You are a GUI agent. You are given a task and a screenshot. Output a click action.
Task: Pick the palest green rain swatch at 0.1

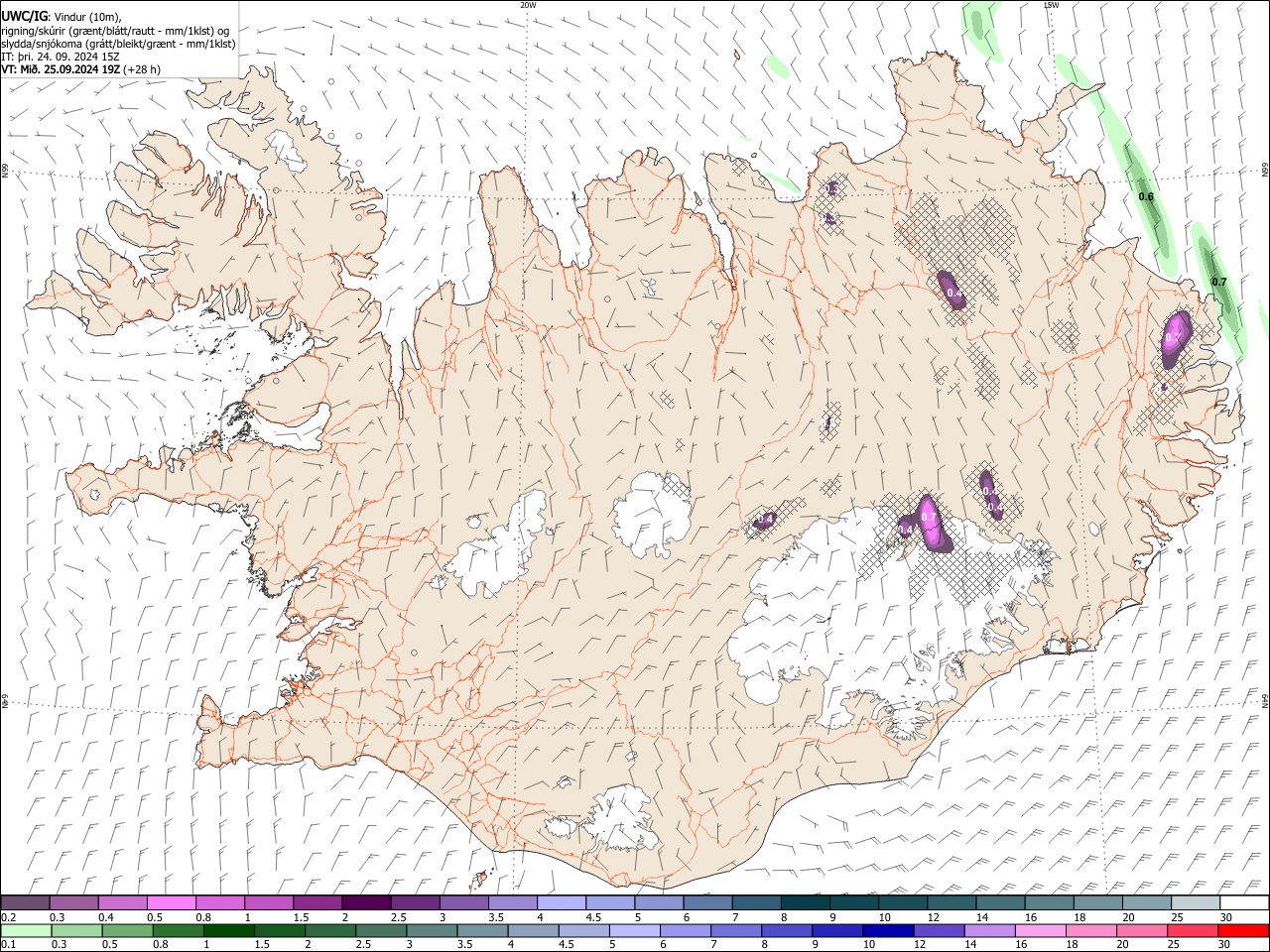27,930
